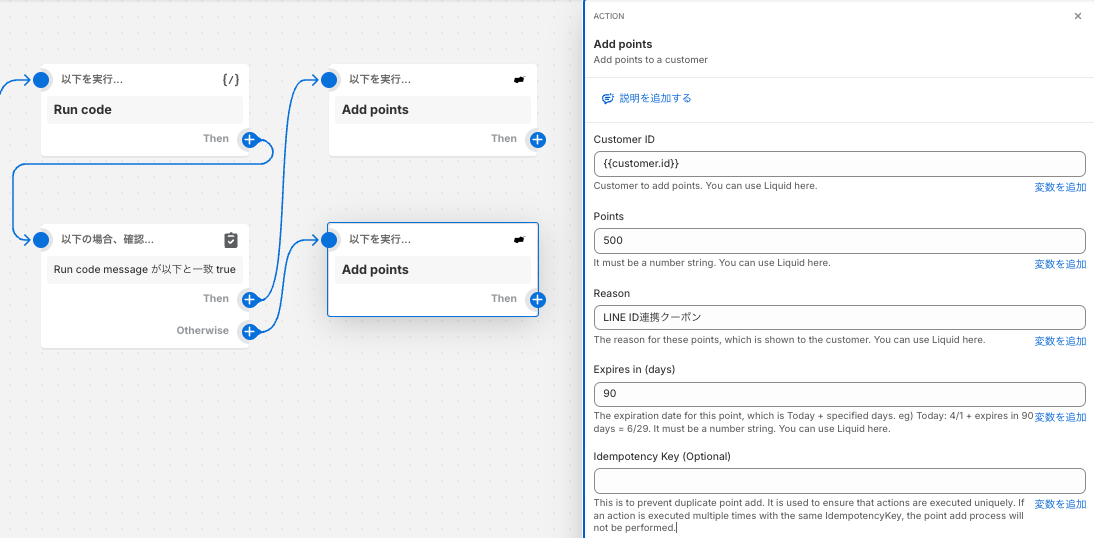Click 変数を追加 under Reason
Viewport: 1094px width, 538px height.
pyautogui.click(x=1060, y=341)
